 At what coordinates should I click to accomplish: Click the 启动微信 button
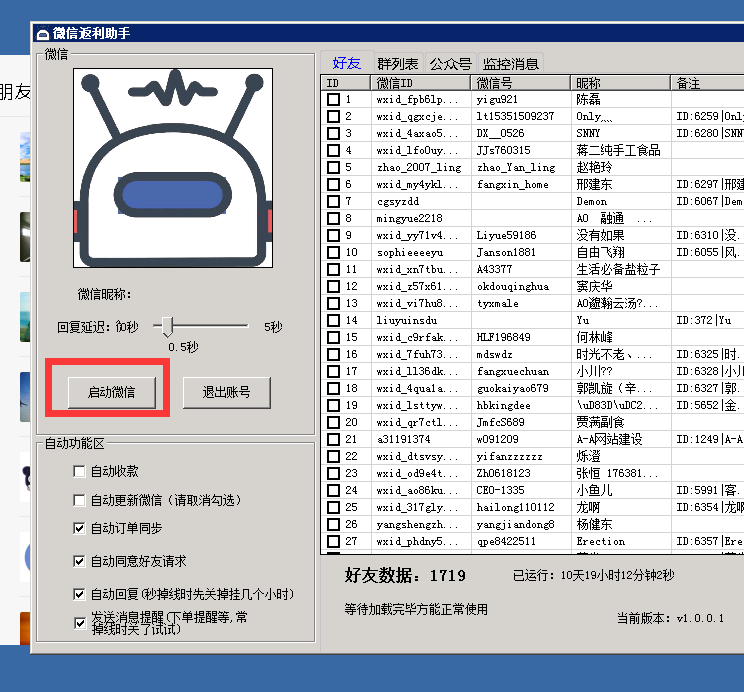pyautogui.click(x=112, y=393)
